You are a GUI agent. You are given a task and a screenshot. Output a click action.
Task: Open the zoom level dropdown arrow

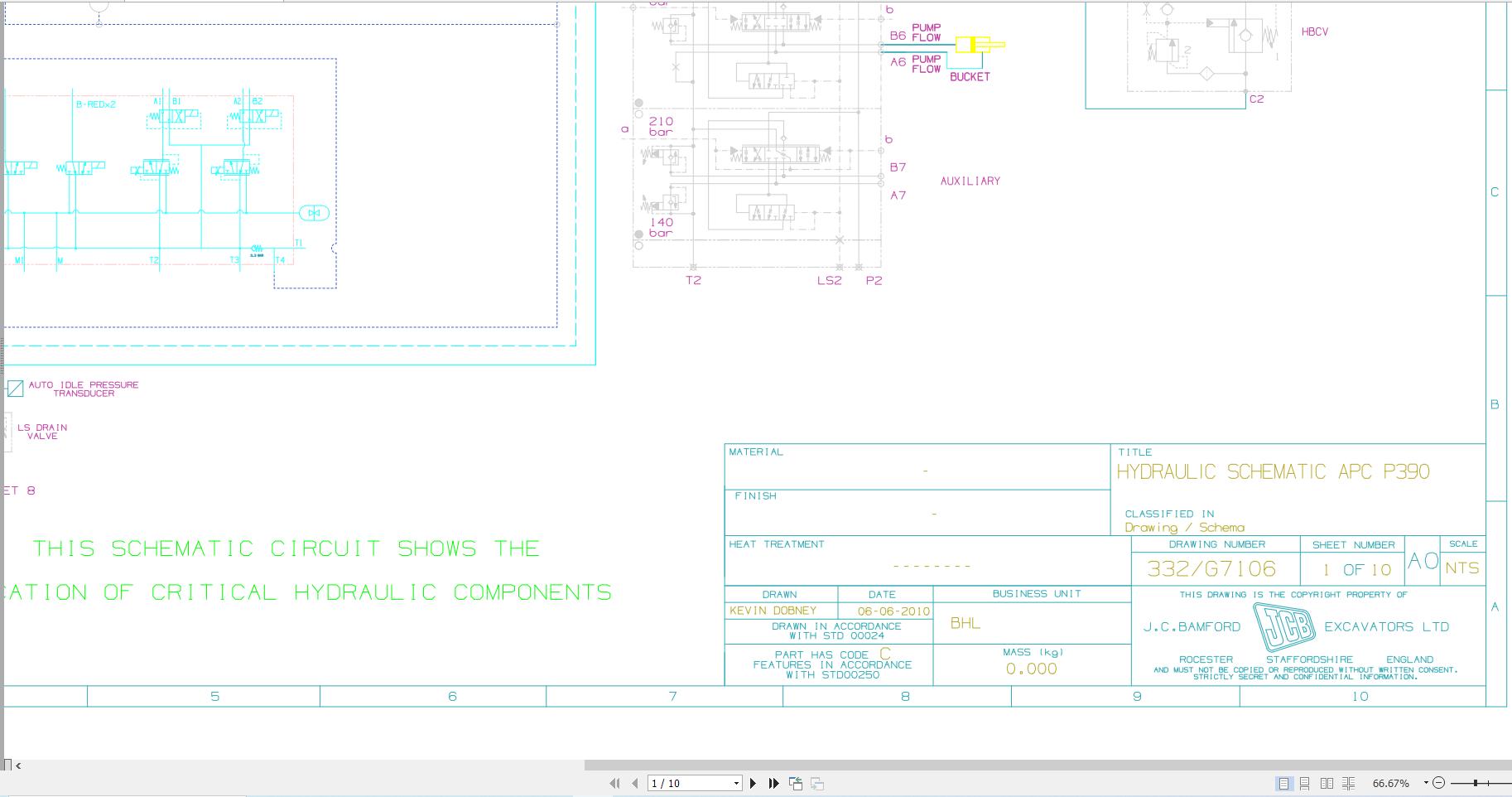(x=1426, y=783)
